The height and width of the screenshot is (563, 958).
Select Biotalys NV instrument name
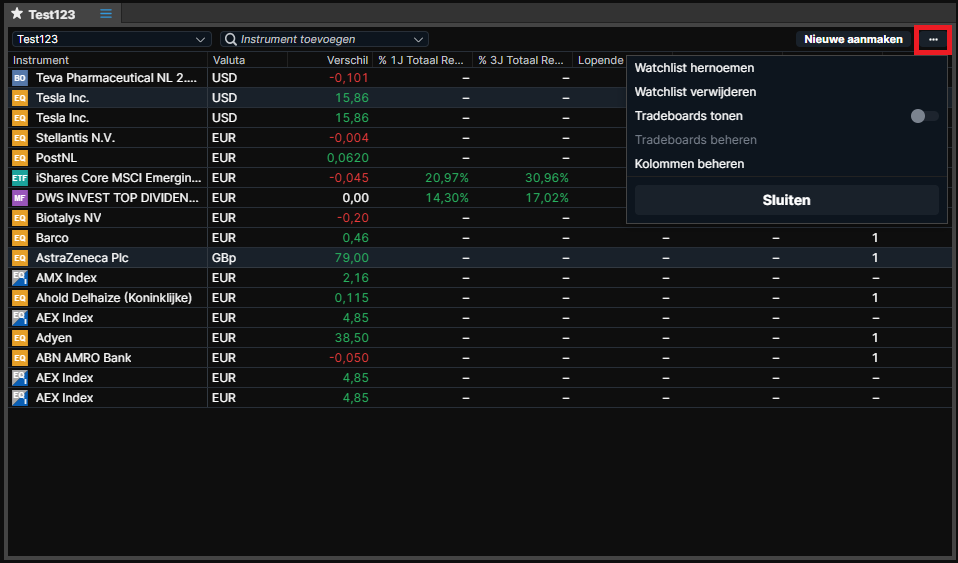(68, 218)
